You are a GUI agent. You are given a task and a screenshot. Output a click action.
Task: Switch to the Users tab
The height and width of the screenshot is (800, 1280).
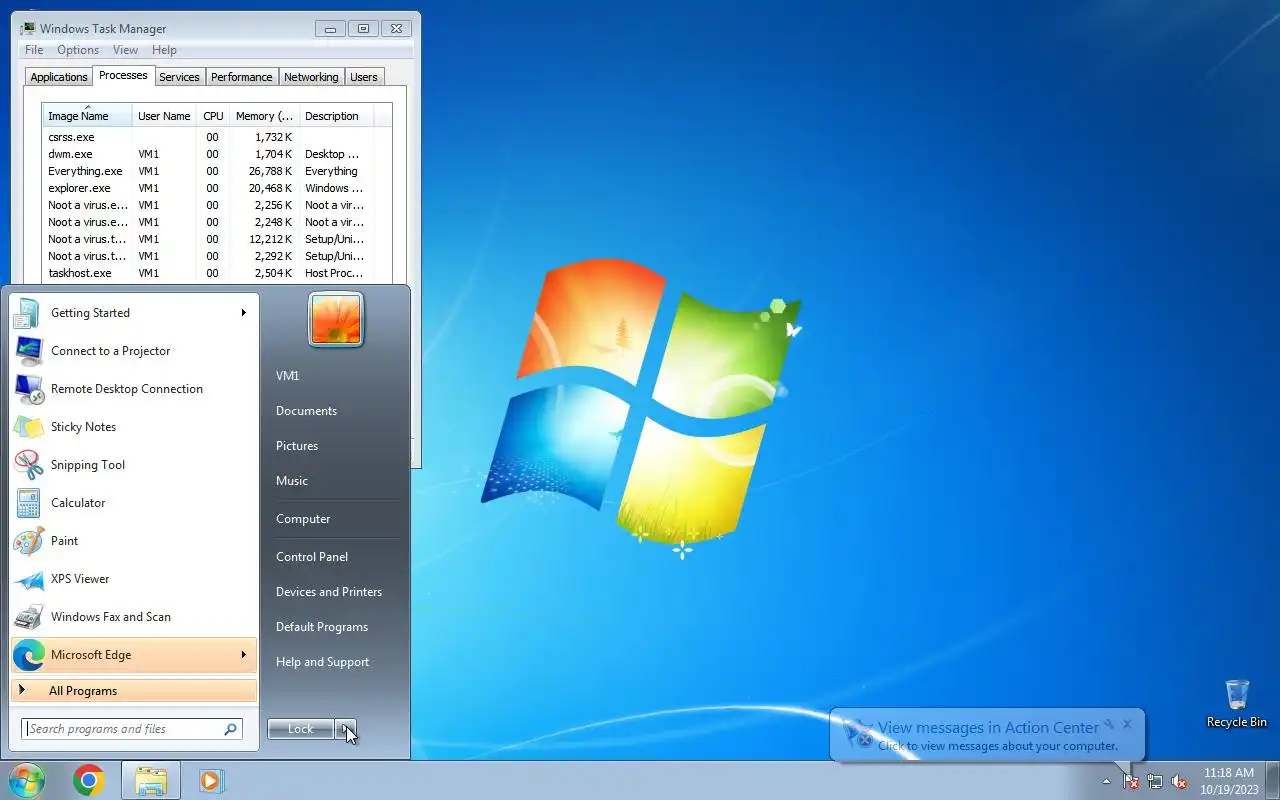(x=364, y=77)
